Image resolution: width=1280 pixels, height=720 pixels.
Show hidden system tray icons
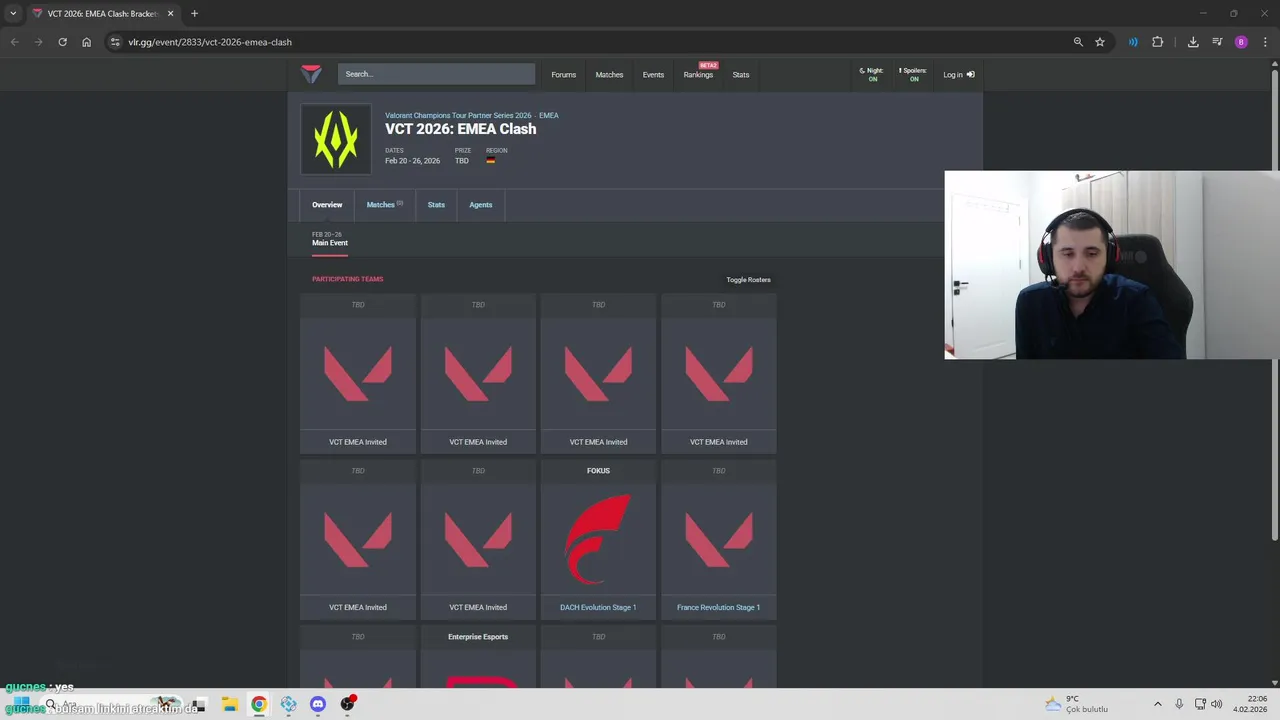point(1158,704)
